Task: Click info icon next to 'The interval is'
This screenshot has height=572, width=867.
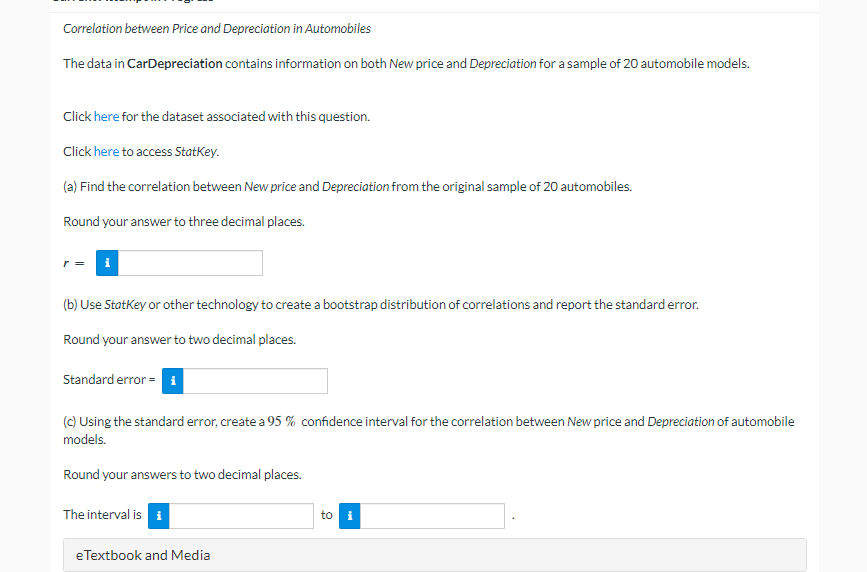Action: [159, 516]
